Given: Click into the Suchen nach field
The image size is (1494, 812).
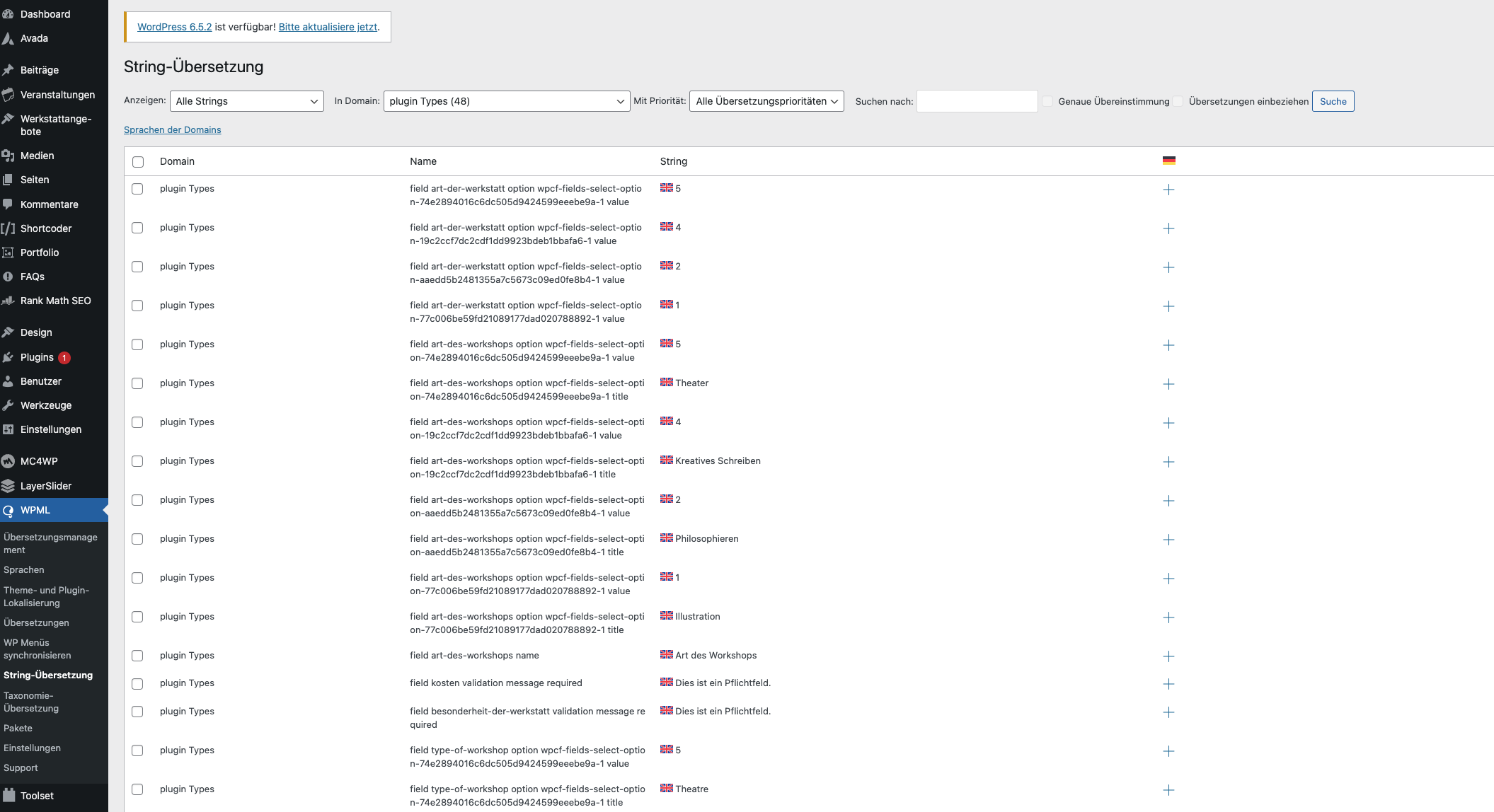Looking at the screenshot, I should (x=977, y=101).
